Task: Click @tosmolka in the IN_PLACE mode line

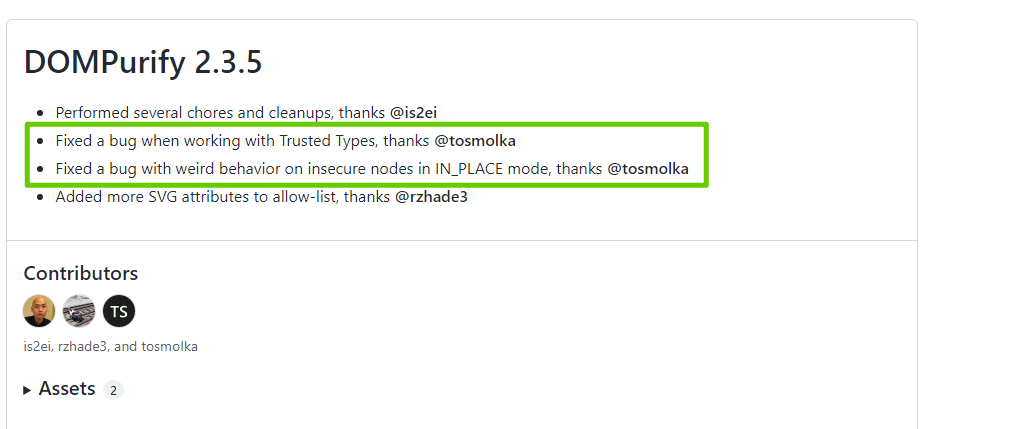Action: coord(648,169)
